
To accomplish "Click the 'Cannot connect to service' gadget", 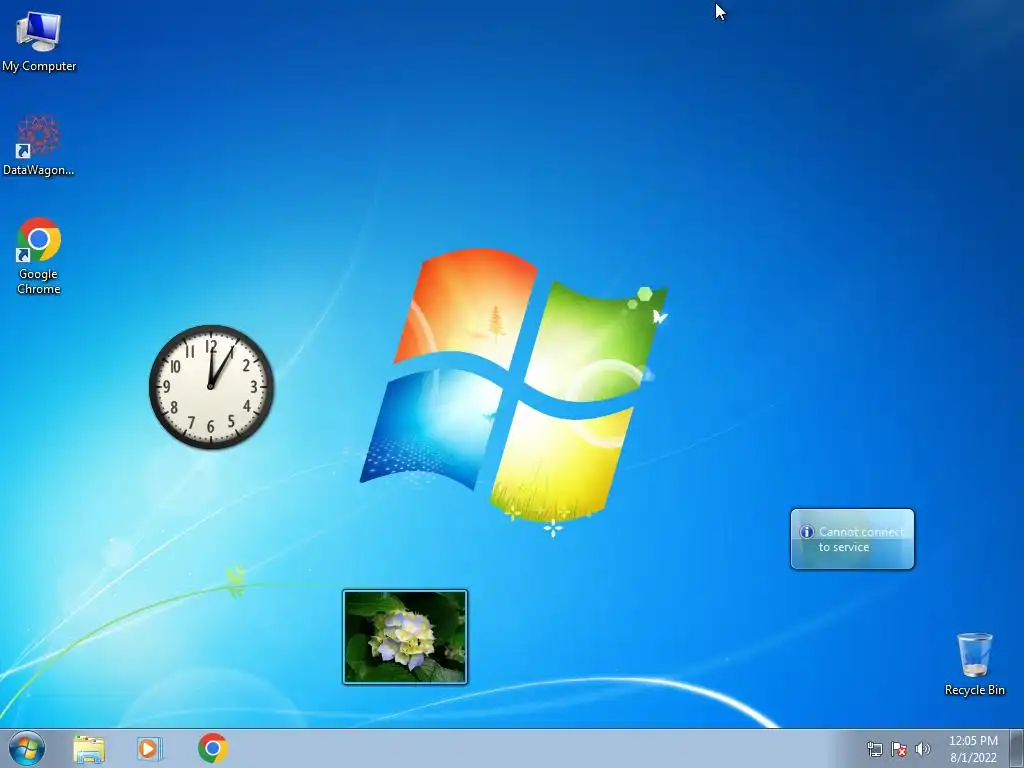I will [x=852, y=539].
